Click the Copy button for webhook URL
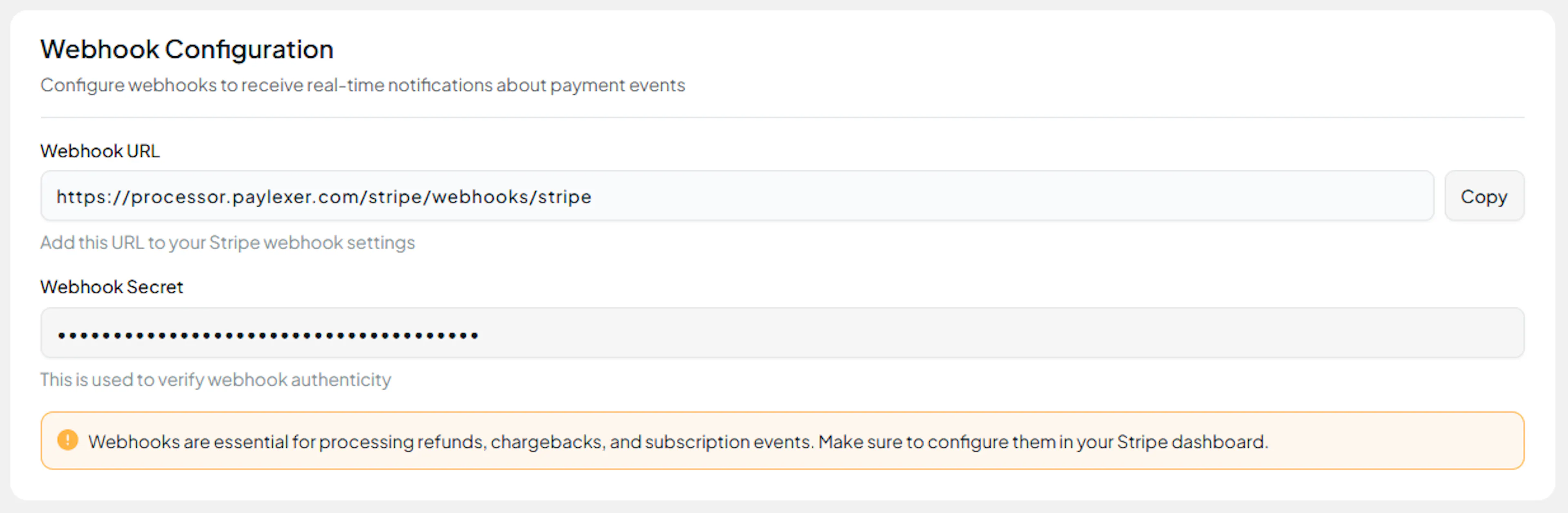Image resolution: width=1568 pixels, height=513 pixels. [x=1483, y=197]
